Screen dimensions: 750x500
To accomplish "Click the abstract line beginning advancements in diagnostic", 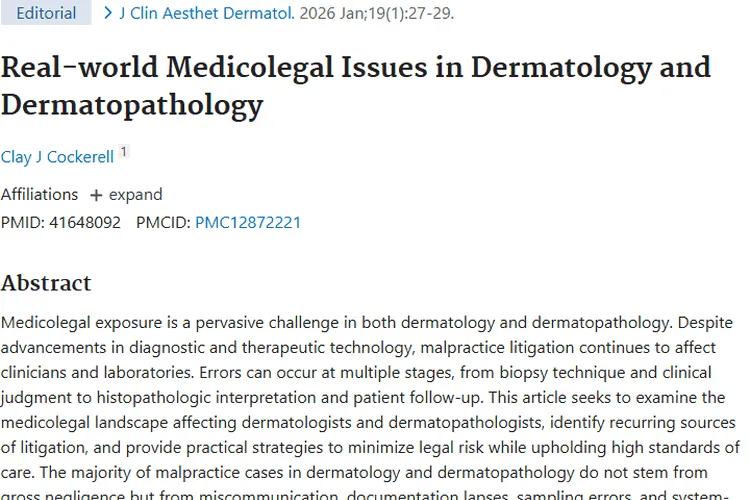I will [x=359, y=347].
